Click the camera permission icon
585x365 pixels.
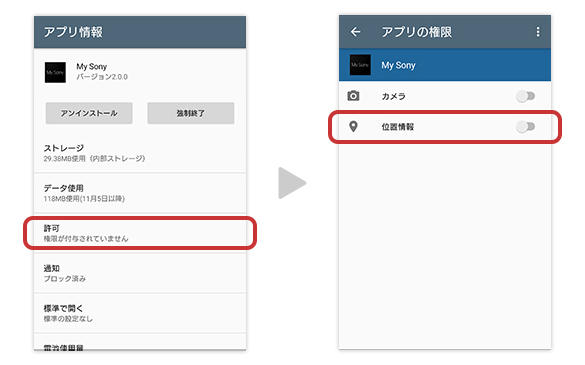pos(353,96)
